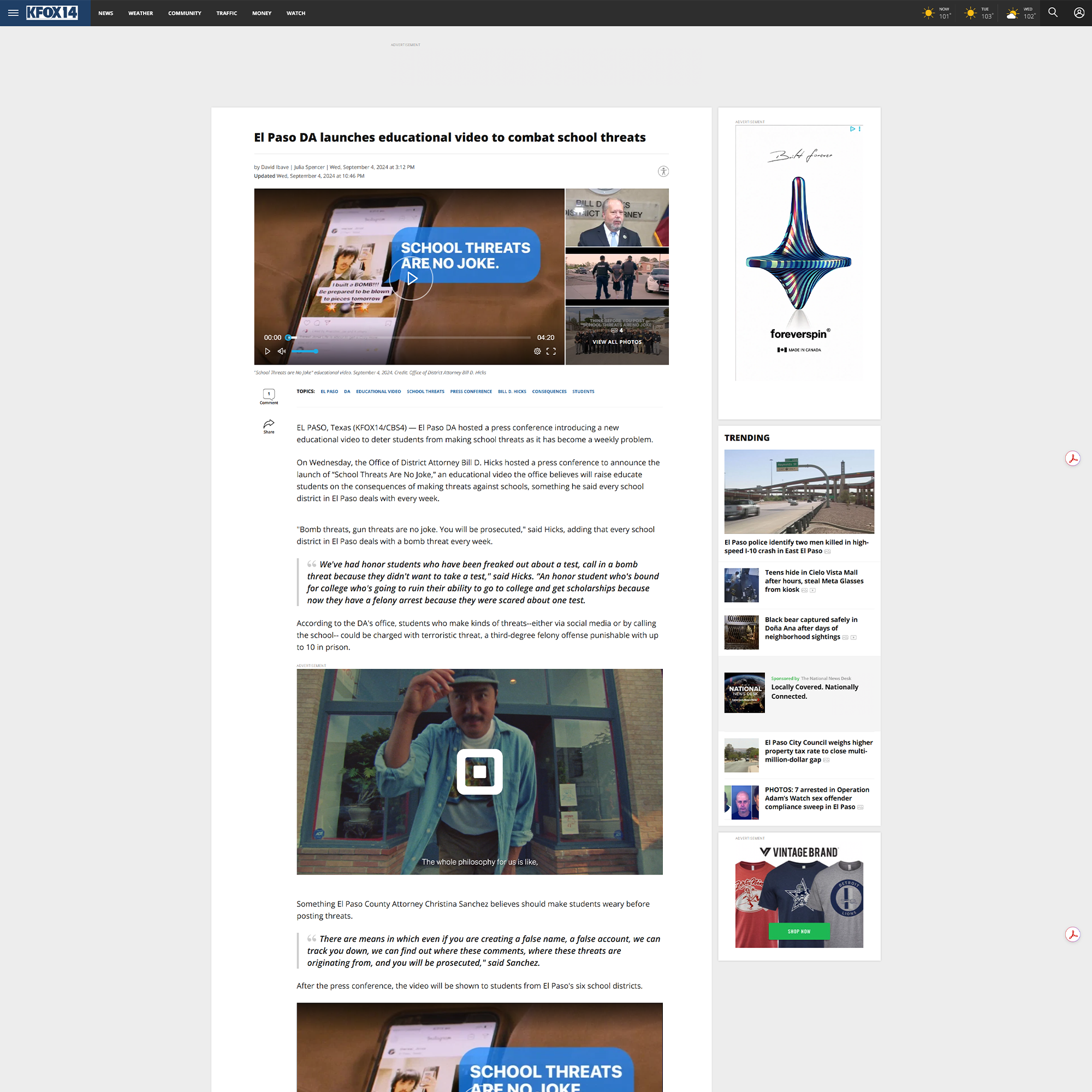The width and height of the screenshot is (1092, 1092).
Task: Click the black bear story thumbnail
Action: [x=741, y=632]
